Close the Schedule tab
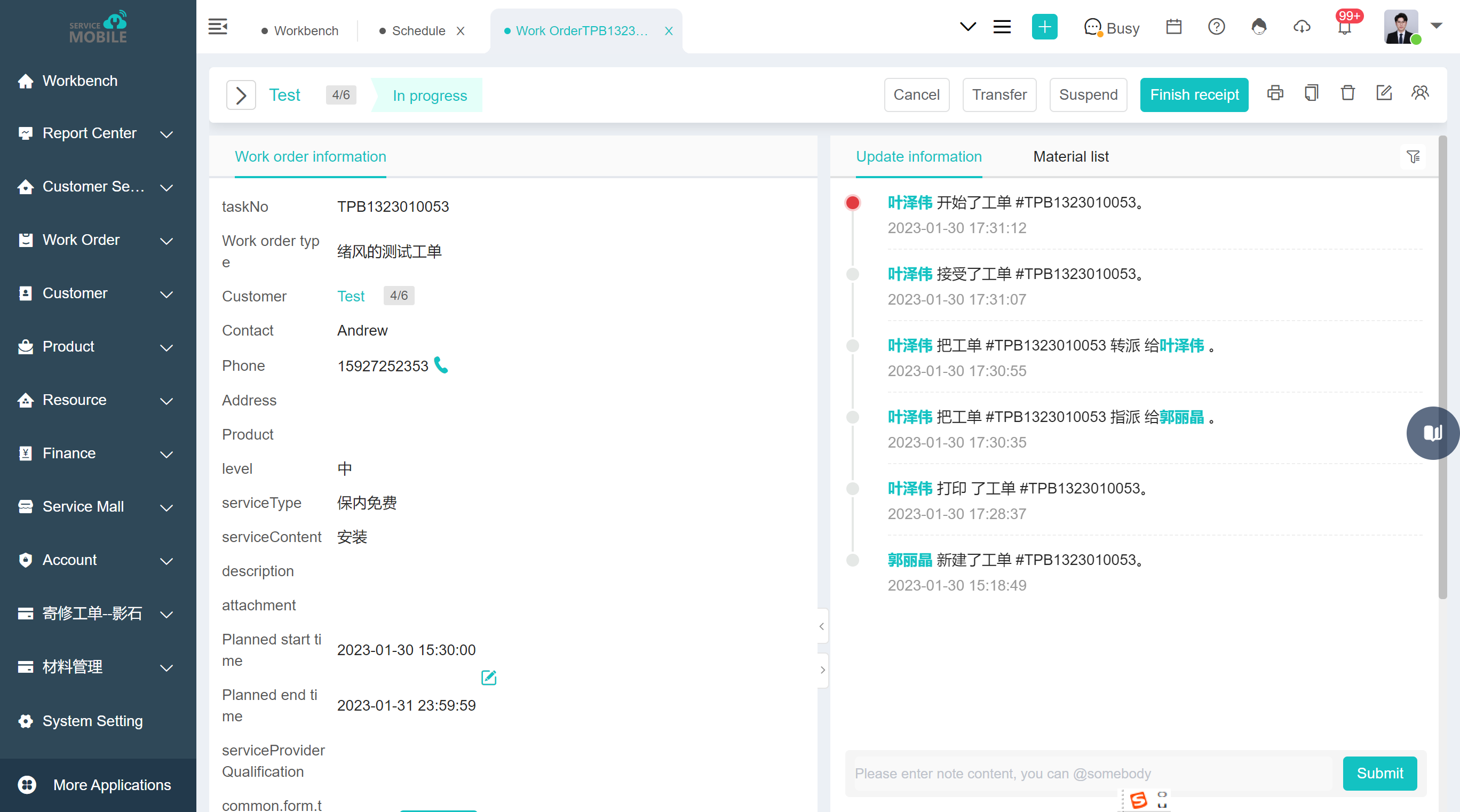1460x812 pixels. click(x=460, y=30)
